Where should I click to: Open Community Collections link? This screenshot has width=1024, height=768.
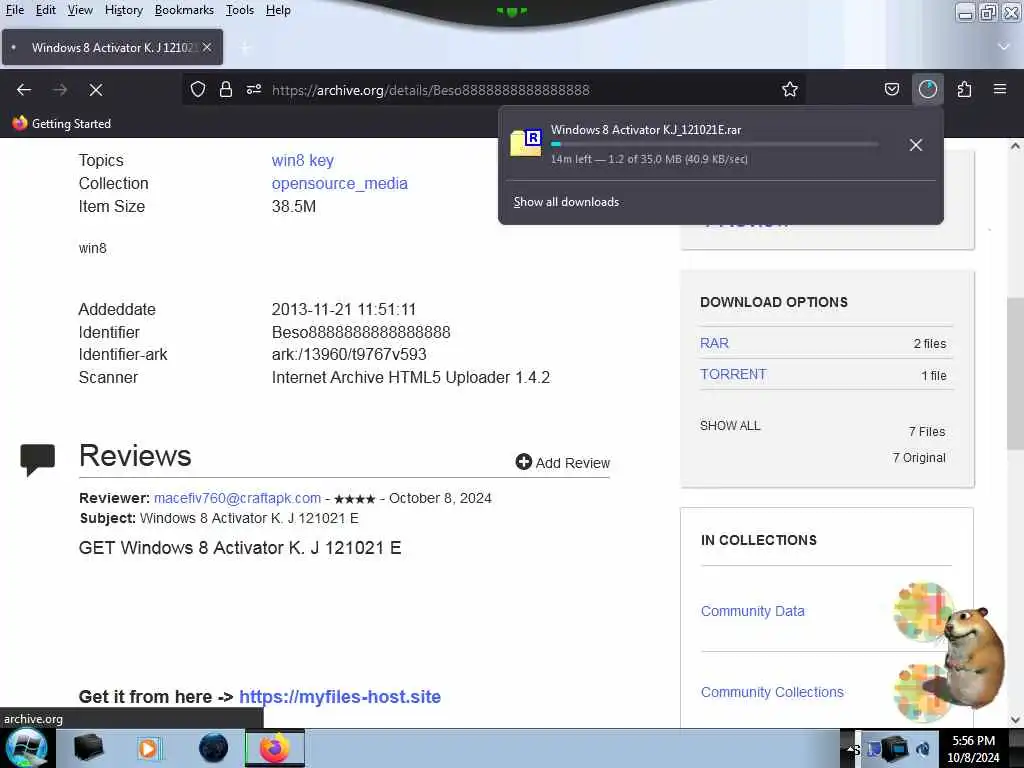coord(772,692)
